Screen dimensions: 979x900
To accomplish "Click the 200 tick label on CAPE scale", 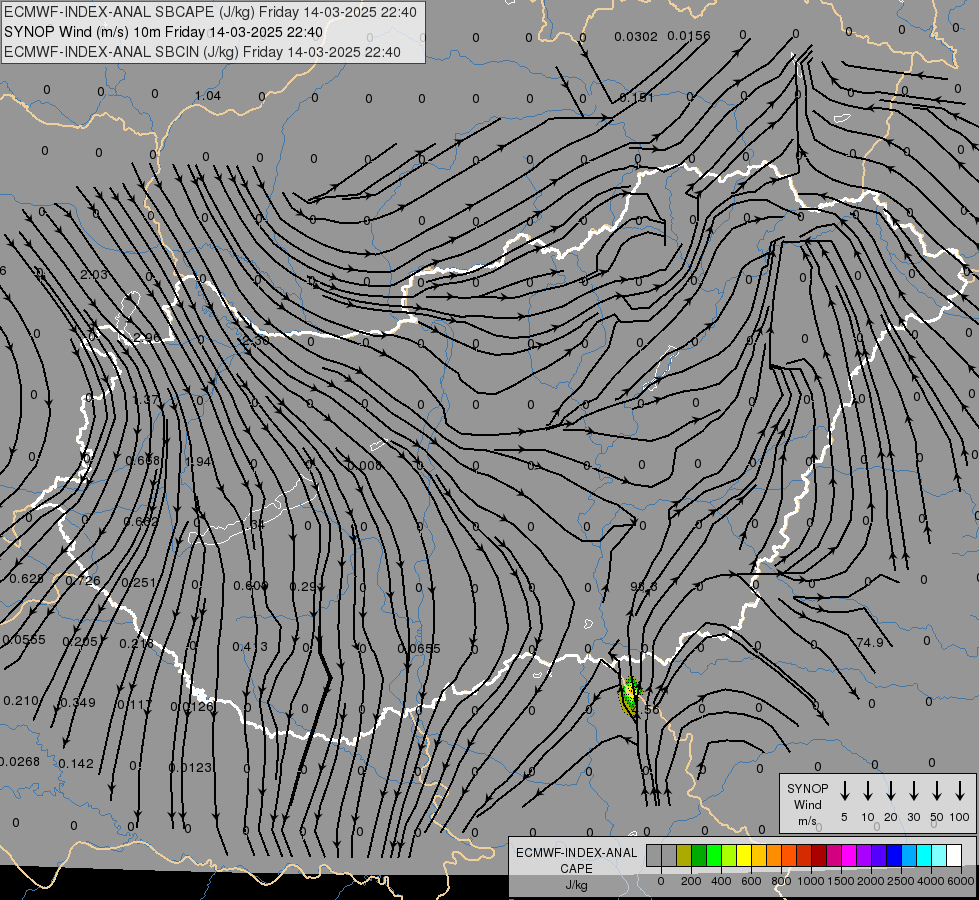I will (691, 881).
